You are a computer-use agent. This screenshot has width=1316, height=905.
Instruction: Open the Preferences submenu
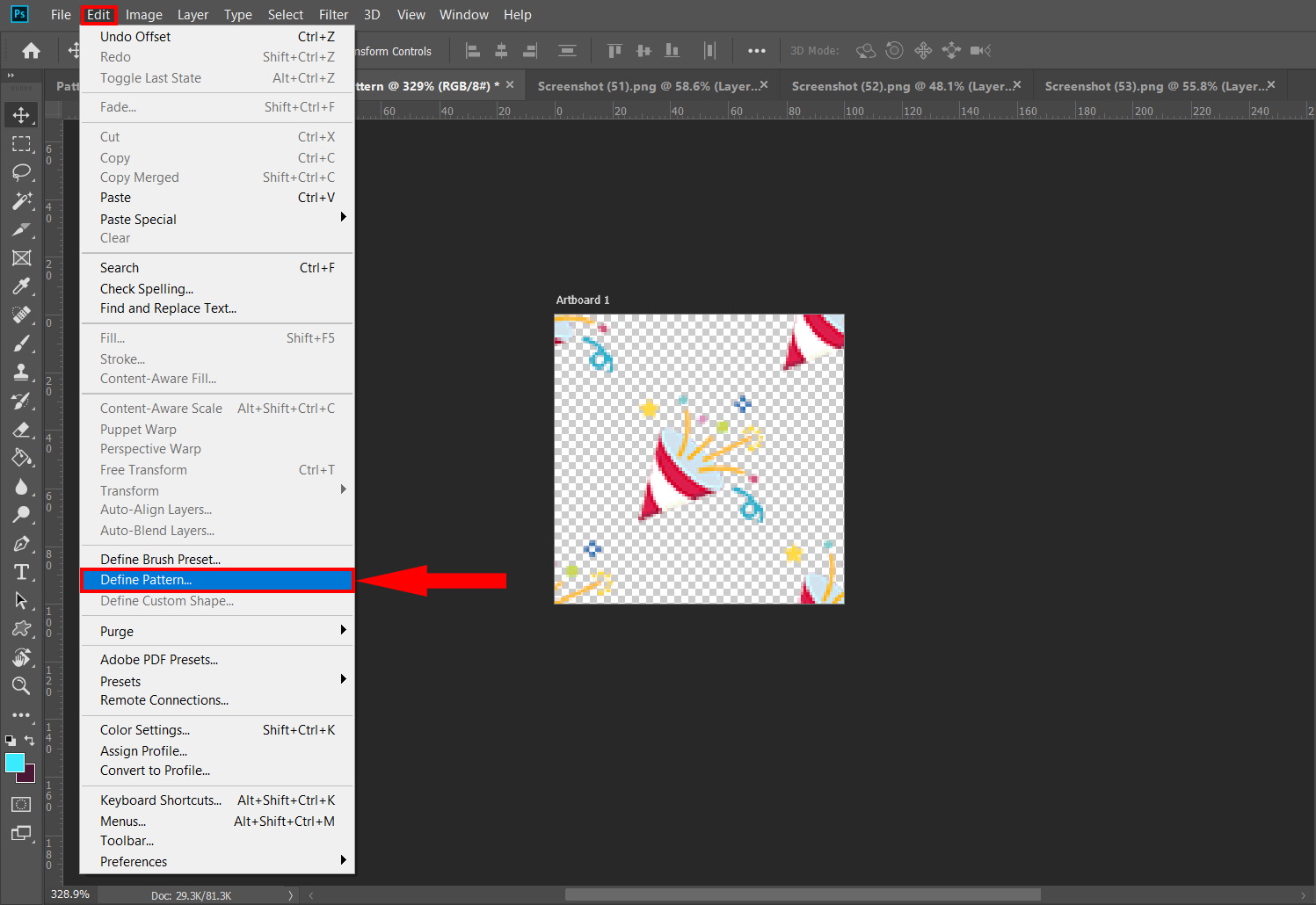click(x=217, y=861)
